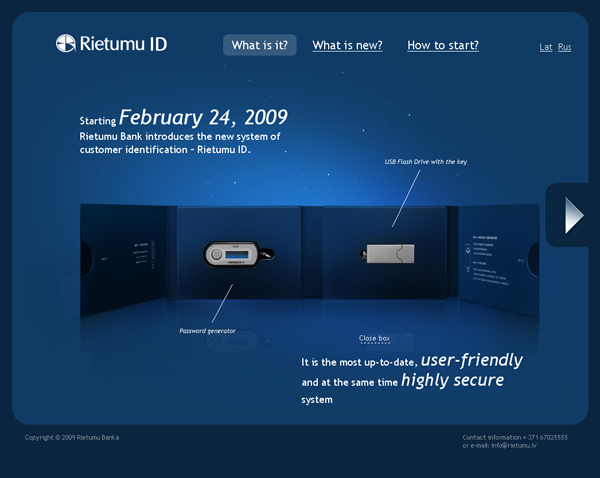
Task: Switch language to Lat
Action: click(546, 47)
